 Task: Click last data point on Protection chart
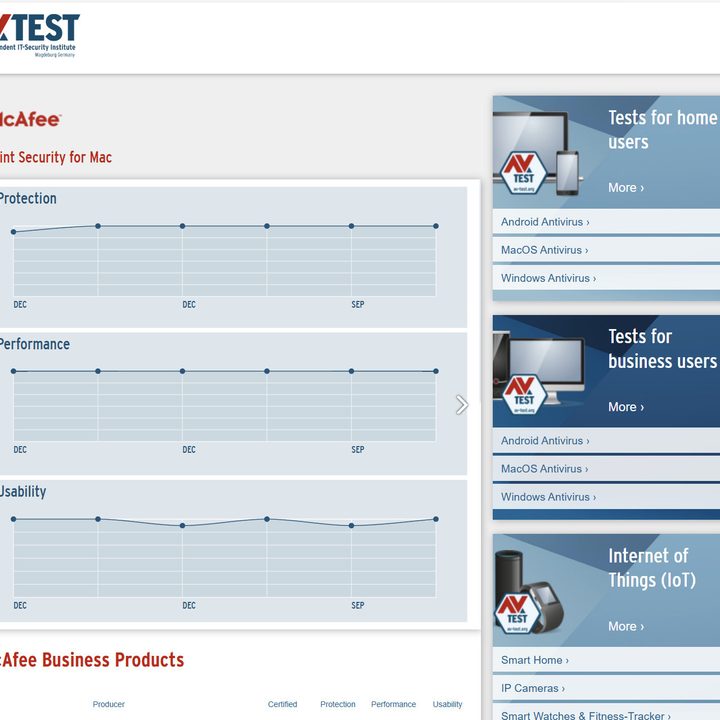point(436,226)
